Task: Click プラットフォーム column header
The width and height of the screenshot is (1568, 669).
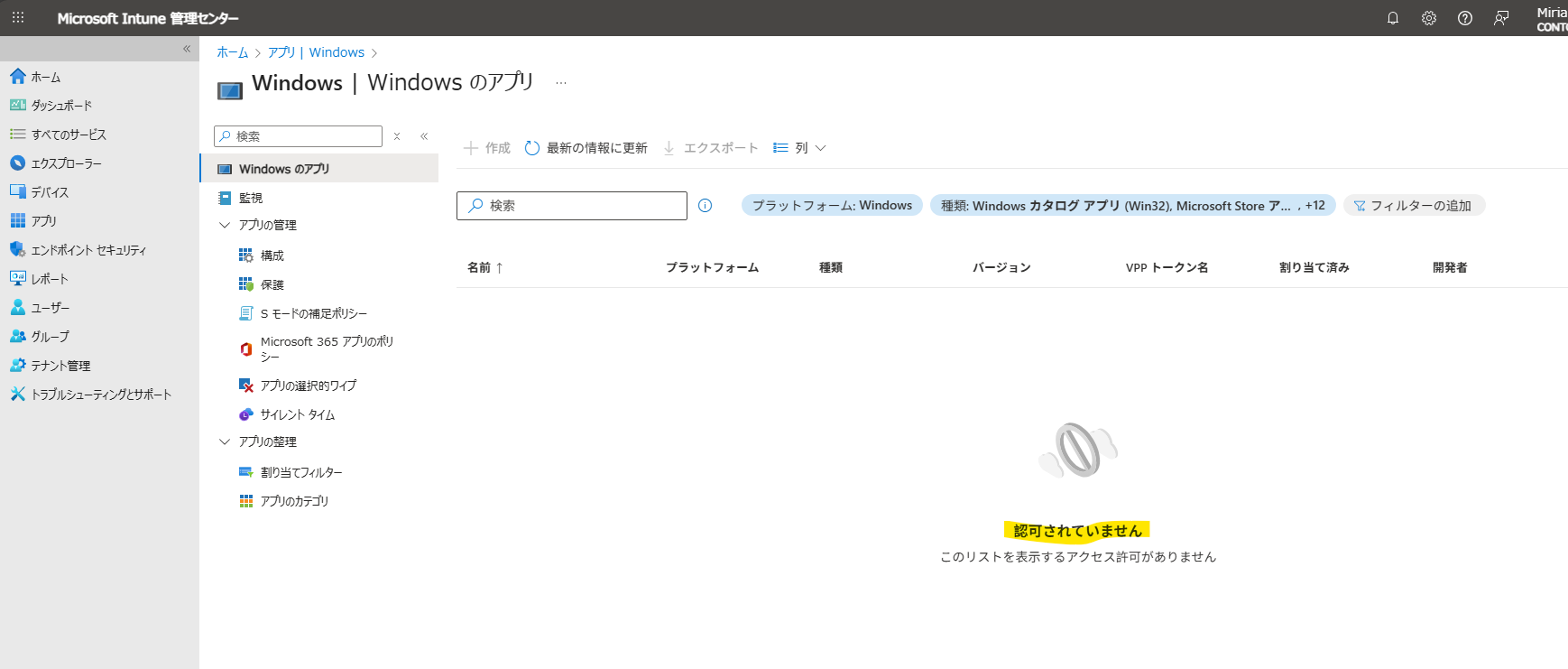Action: pos(712,267)
